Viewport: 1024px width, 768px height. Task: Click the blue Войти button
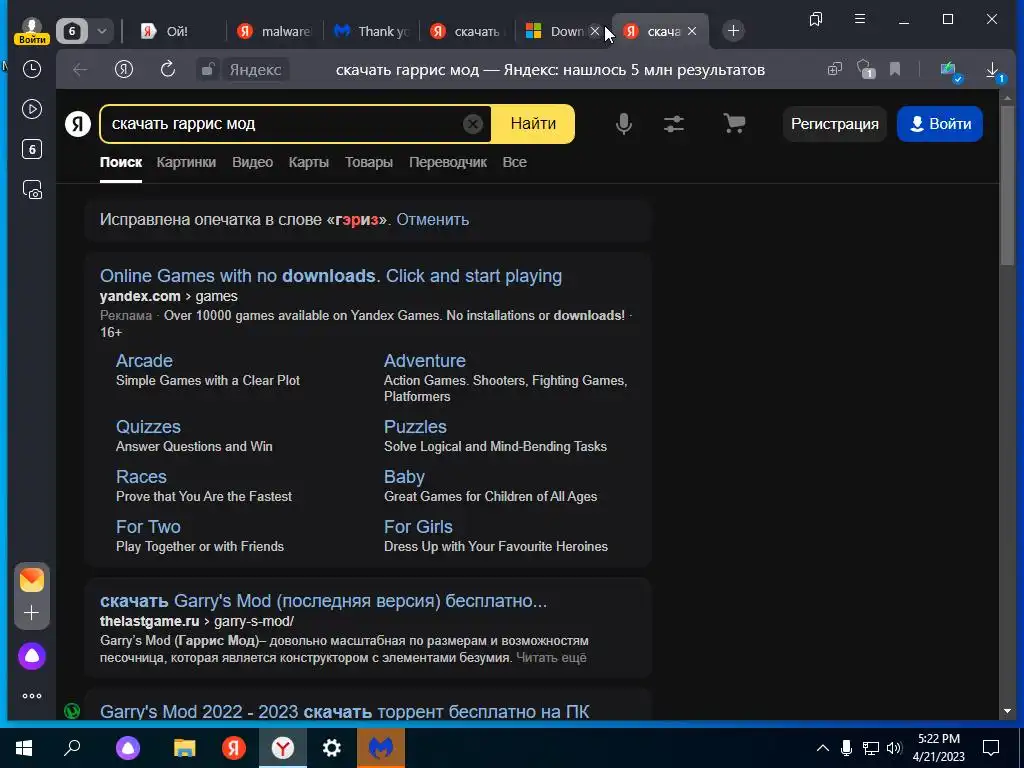[940, 123]
